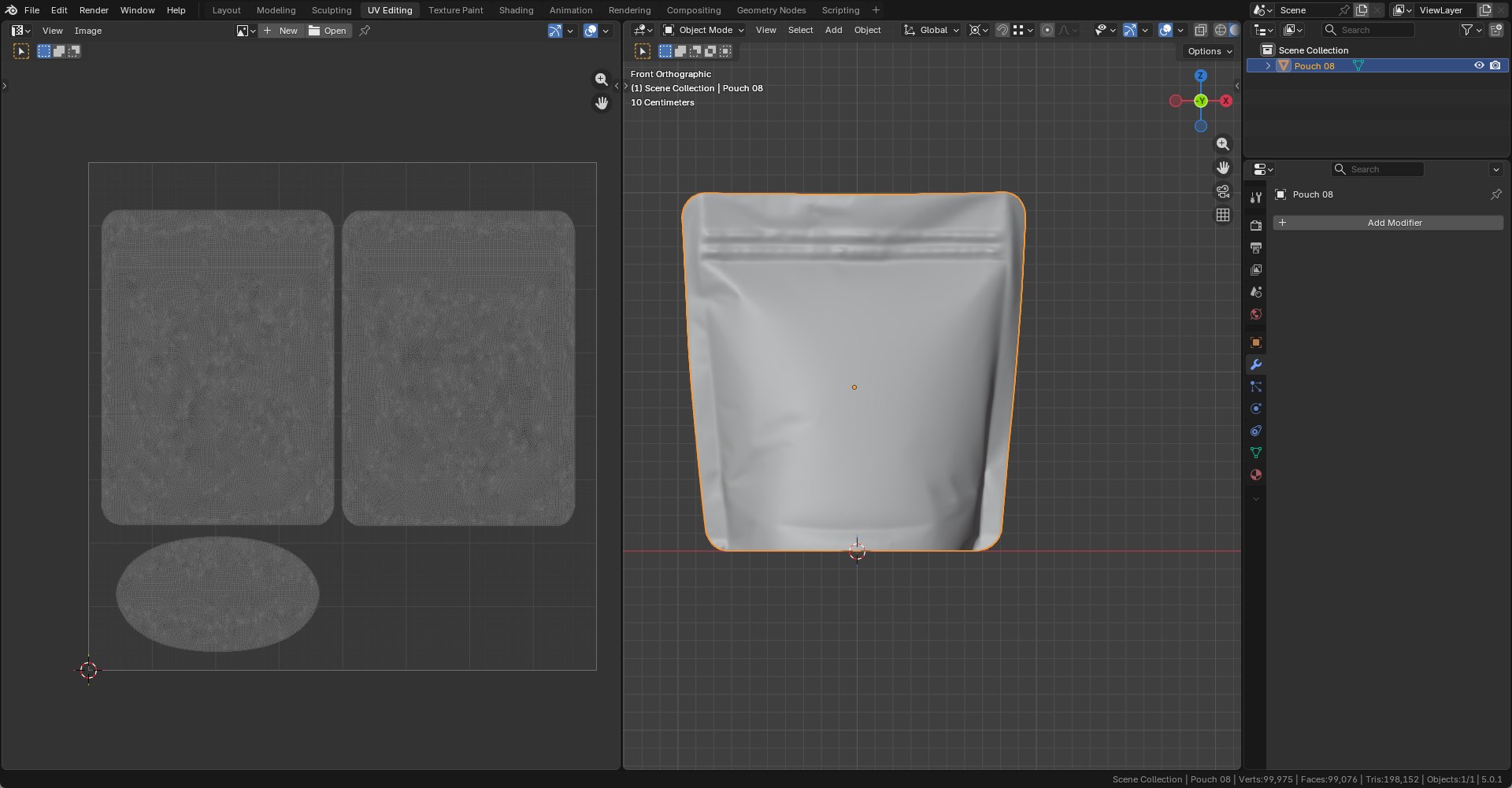Image resolution: width=1512 pixels, height=788 pixels.
Task: Click the X axis on the navigation gizmo
Action: click(1226, 101)
